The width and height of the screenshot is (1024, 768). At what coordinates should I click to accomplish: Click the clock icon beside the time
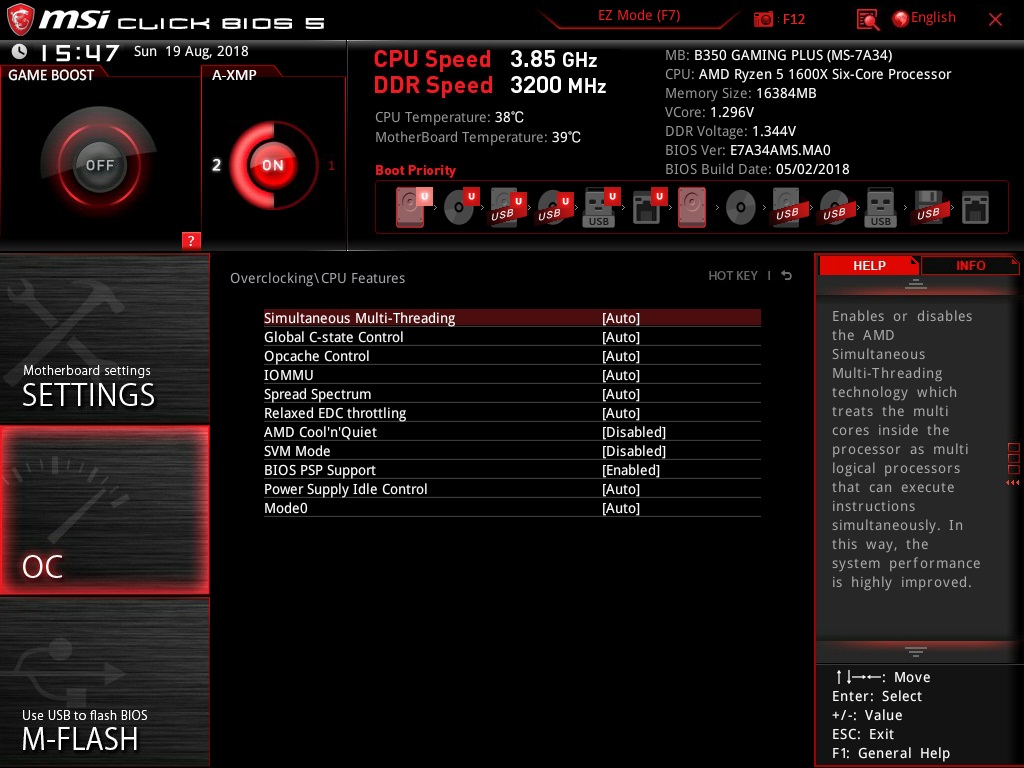pyautogui.click(x=19, y=51)
